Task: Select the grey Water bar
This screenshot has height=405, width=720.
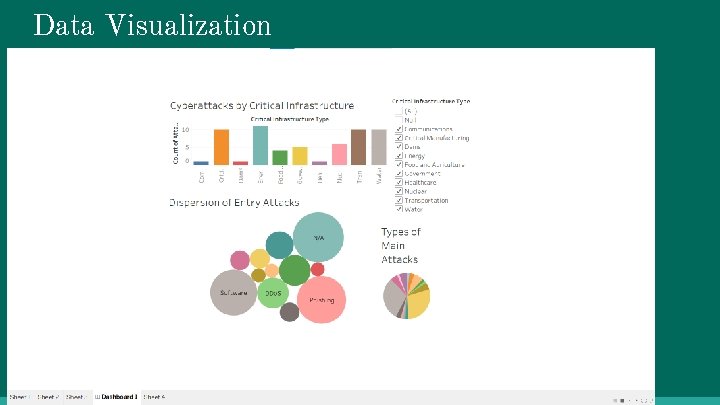Action: coord(379,147)
